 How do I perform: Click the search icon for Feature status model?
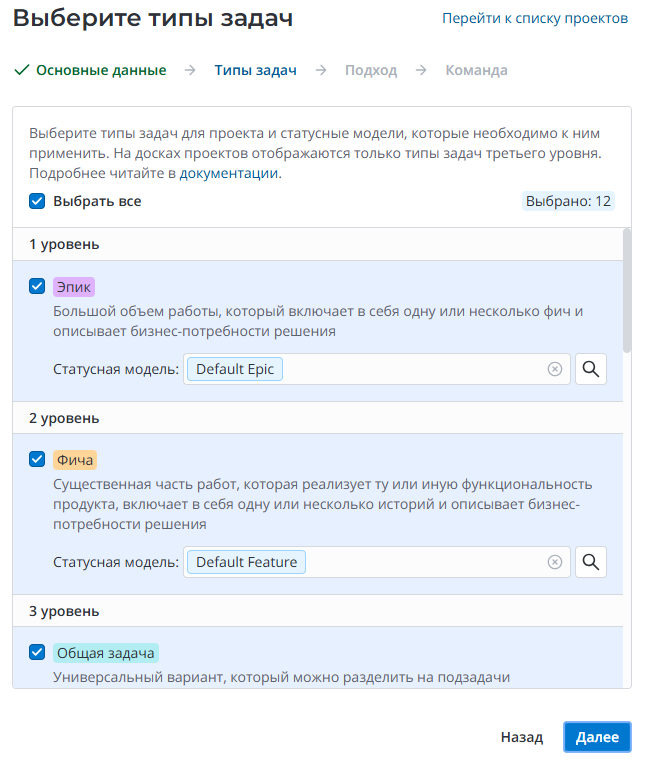click(591, 562)
